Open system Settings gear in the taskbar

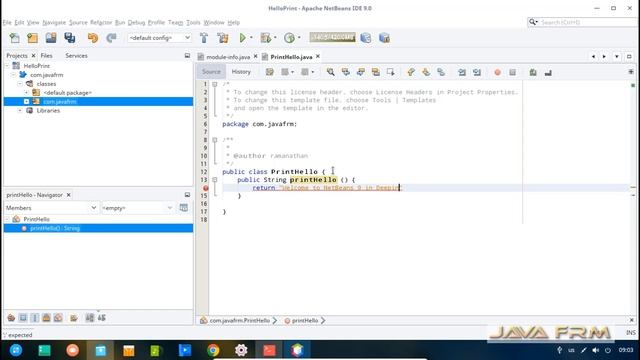tap(241, 350)
